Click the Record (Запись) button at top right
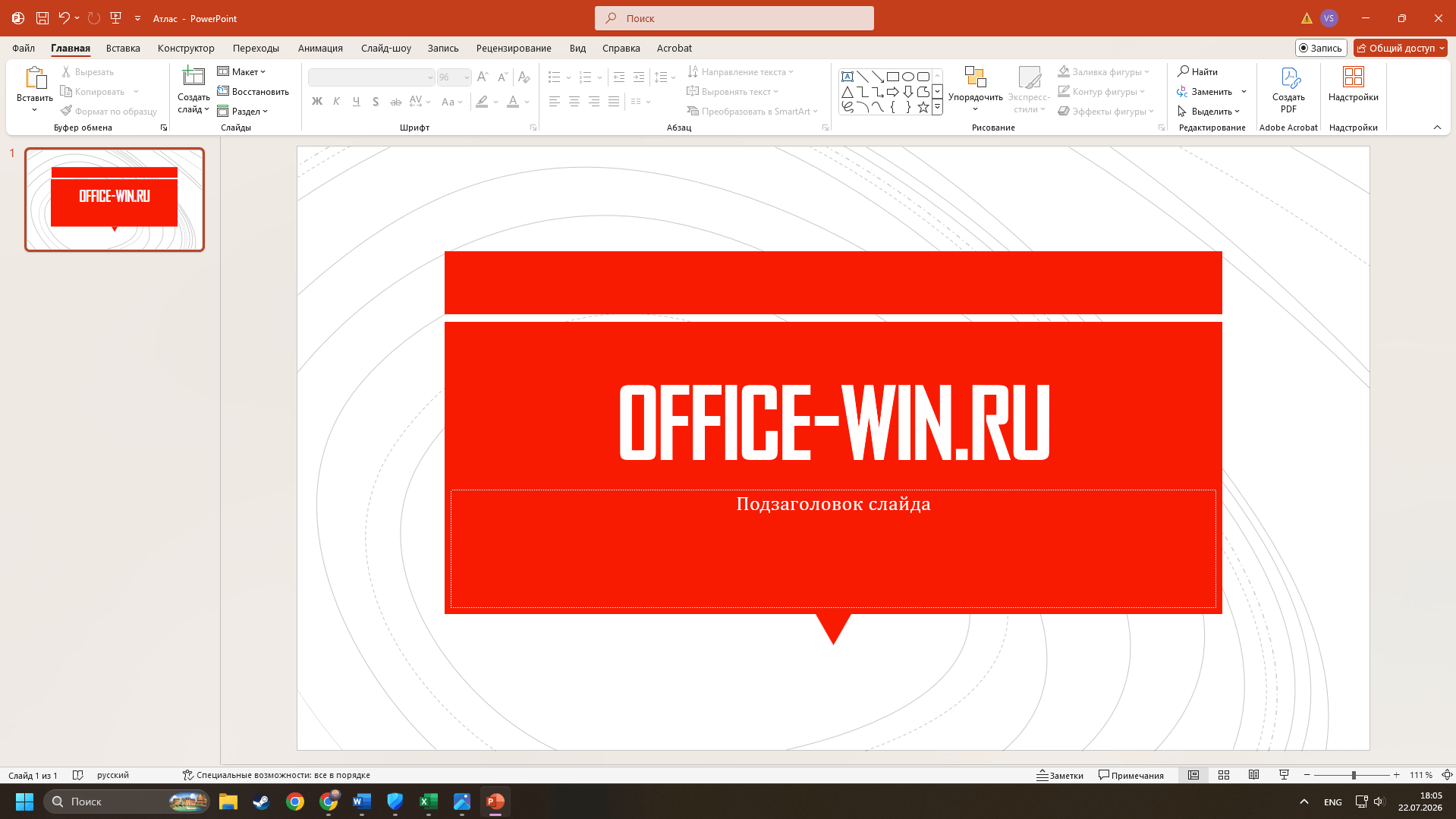This screenshot has height=819, width=1456. pos(1321,48)
